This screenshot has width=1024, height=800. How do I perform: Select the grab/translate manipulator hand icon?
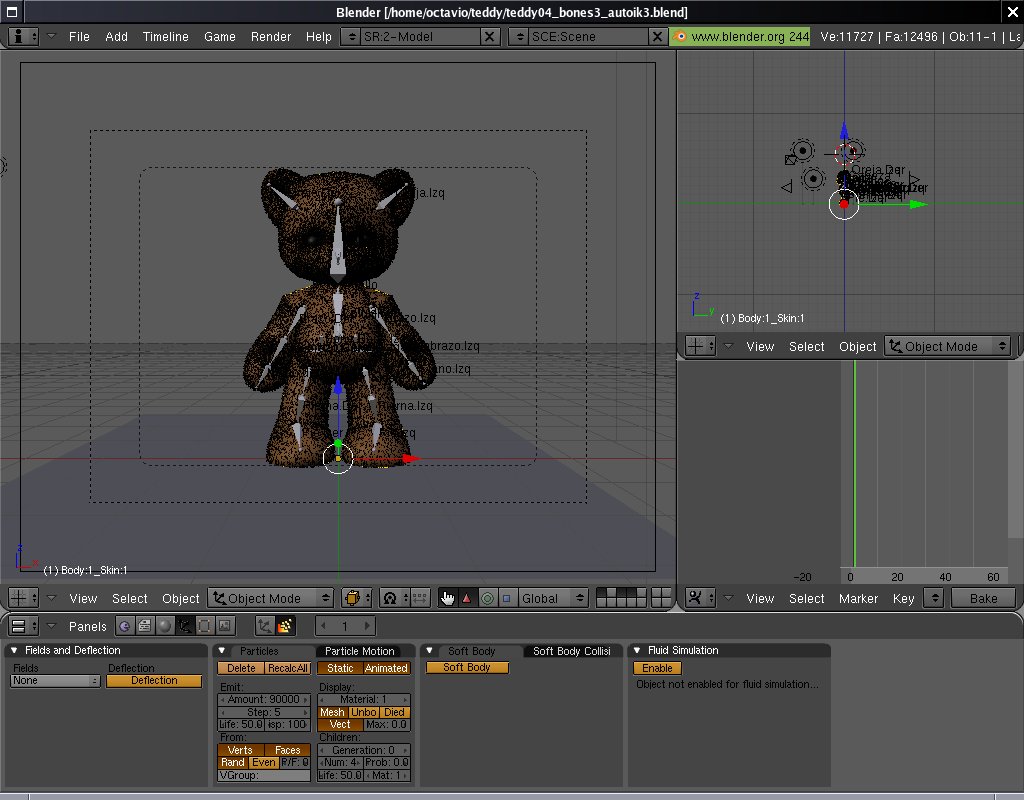447,598
